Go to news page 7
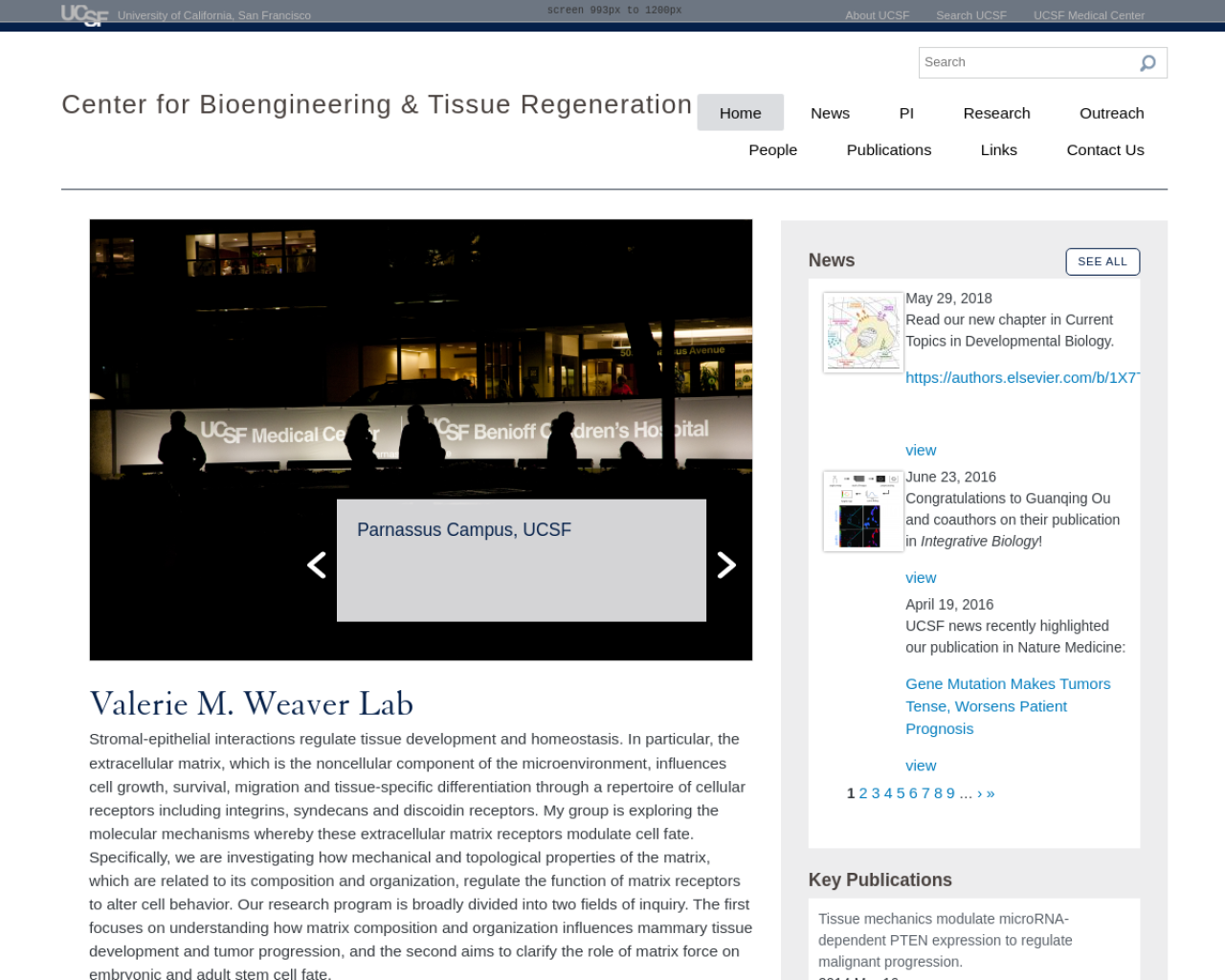This screenshot has width=1225, height=980. point(925,793)
